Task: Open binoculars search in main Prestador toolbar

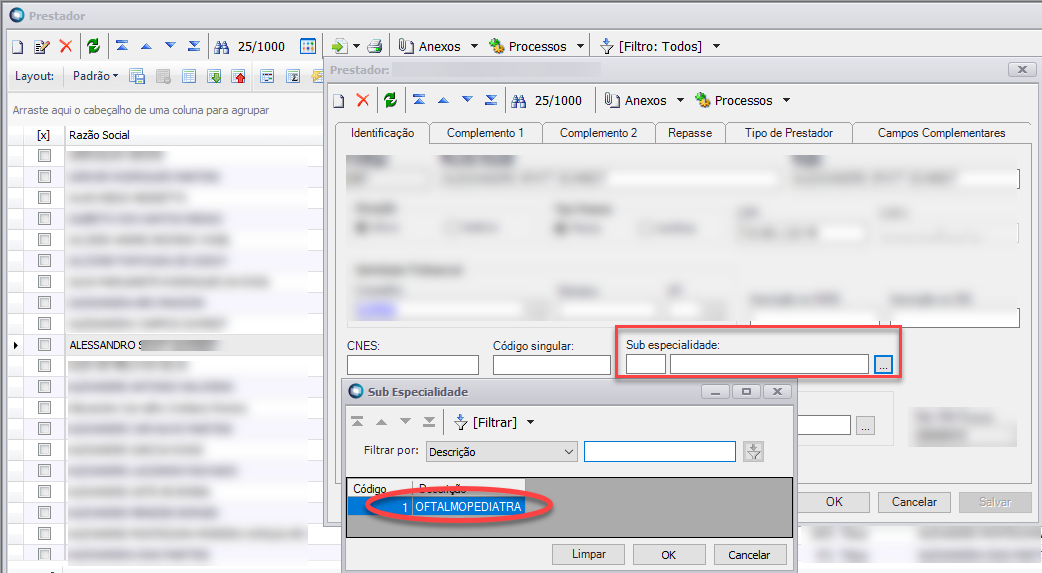Action: (x=221, y=47)
